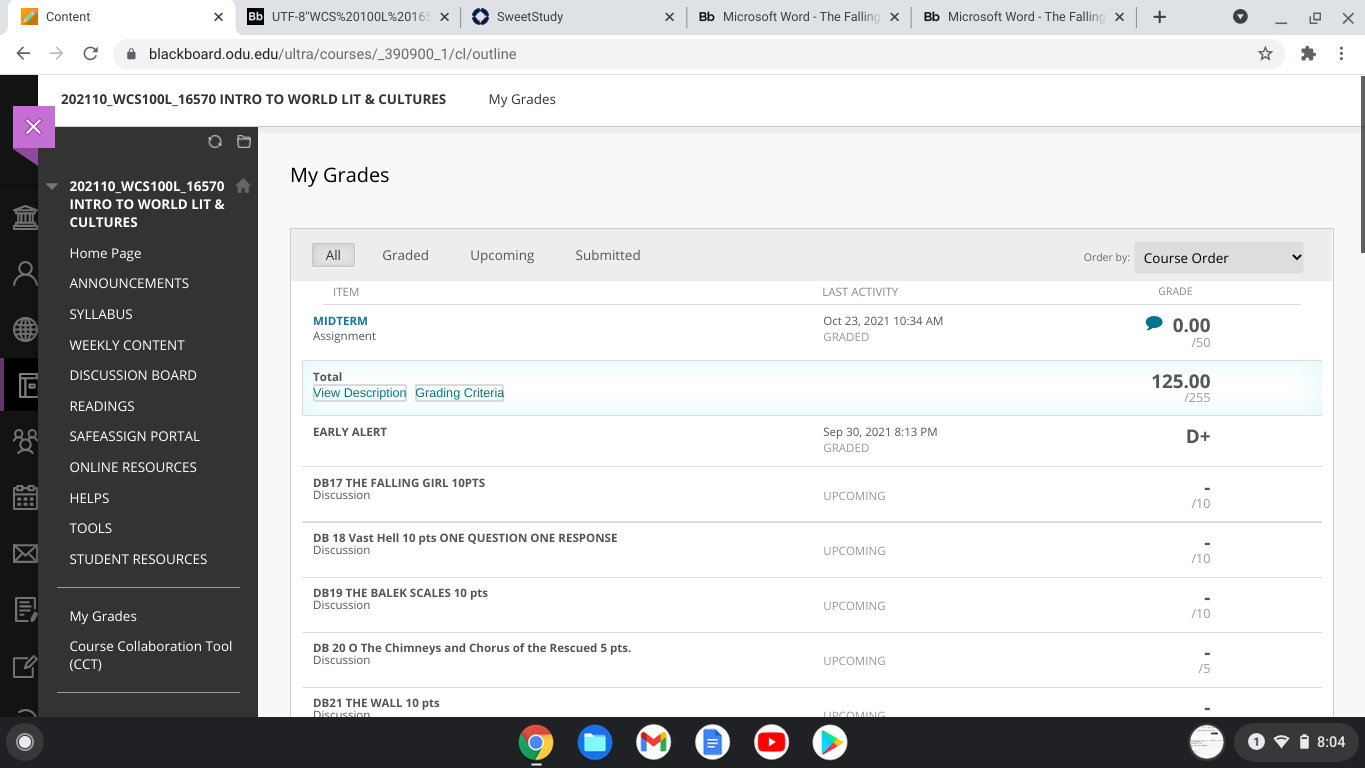Screen dimensions: 1365x768
Task: Open the MIDTERM feedback comment bubble
Action: click(1154, 323)
